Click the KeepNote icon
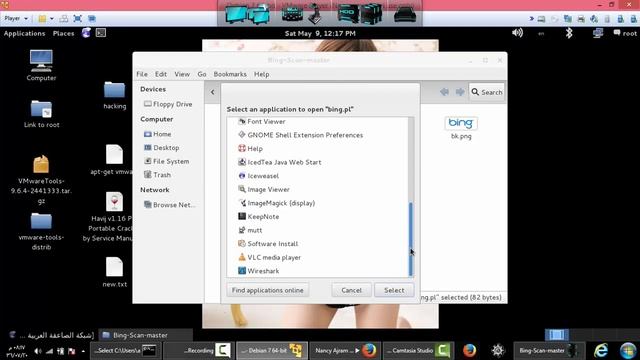Viewport: 640px width, 360px height. click(242, 216)
